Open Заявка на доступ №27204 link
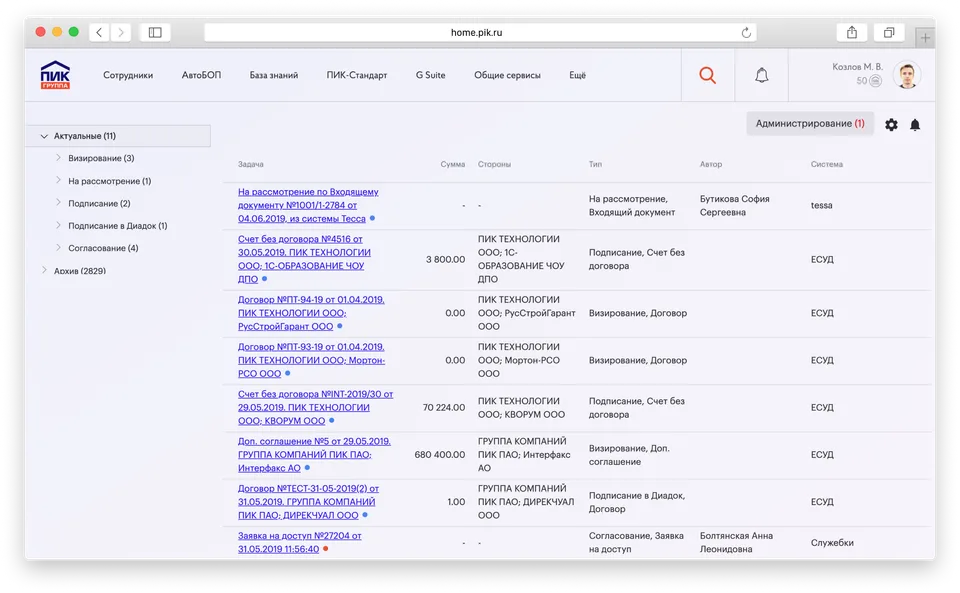This screenshot has height=593, width=960. click(x=299, y=536)
